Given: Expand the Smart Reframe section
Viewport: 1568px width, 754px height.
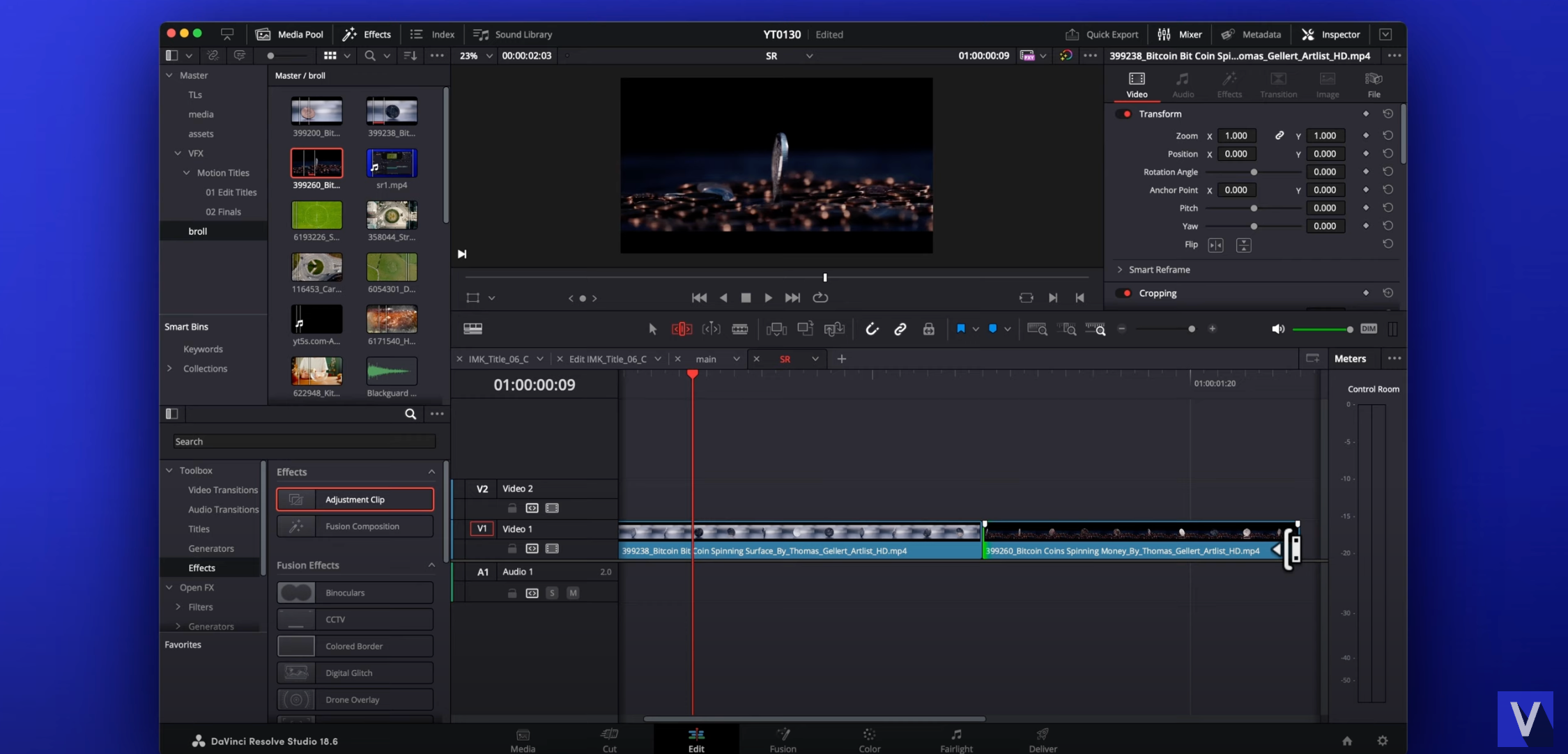Looking at the screenshot, I should coord(1120,270).
